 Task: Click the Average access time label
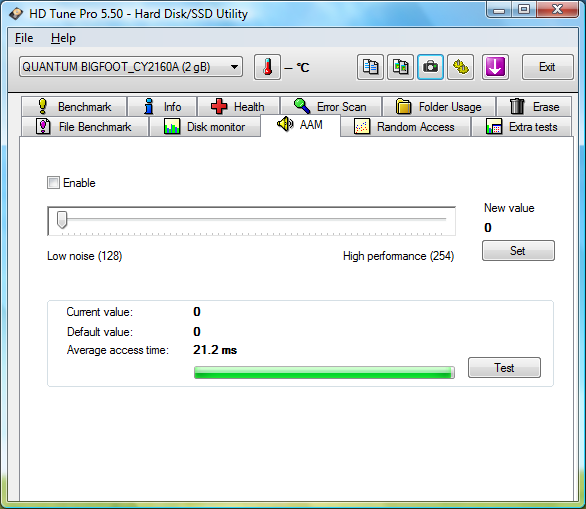pyautogui.click(x=118, y=350)
